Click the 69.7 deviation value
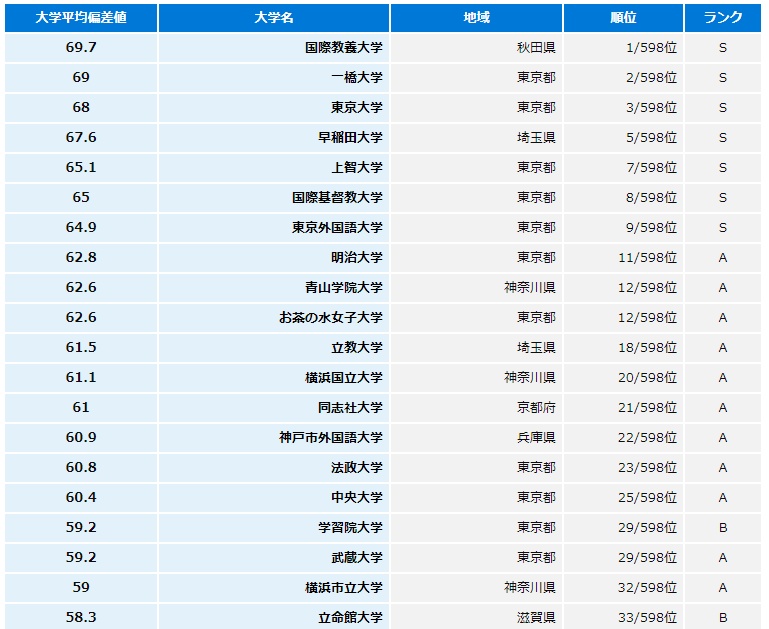 coord(81,48)
